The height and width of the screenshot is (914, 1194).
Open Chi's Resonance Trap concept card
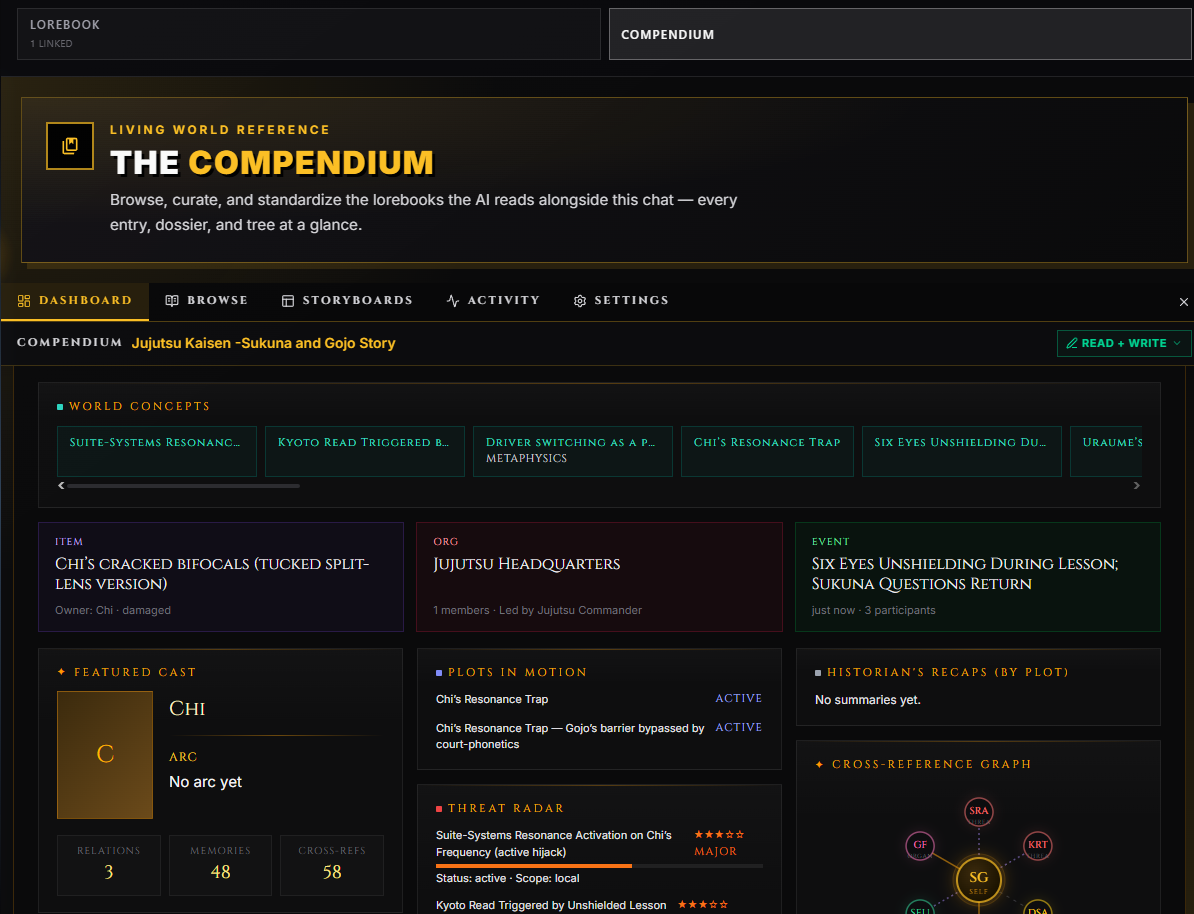pos(767,451)
